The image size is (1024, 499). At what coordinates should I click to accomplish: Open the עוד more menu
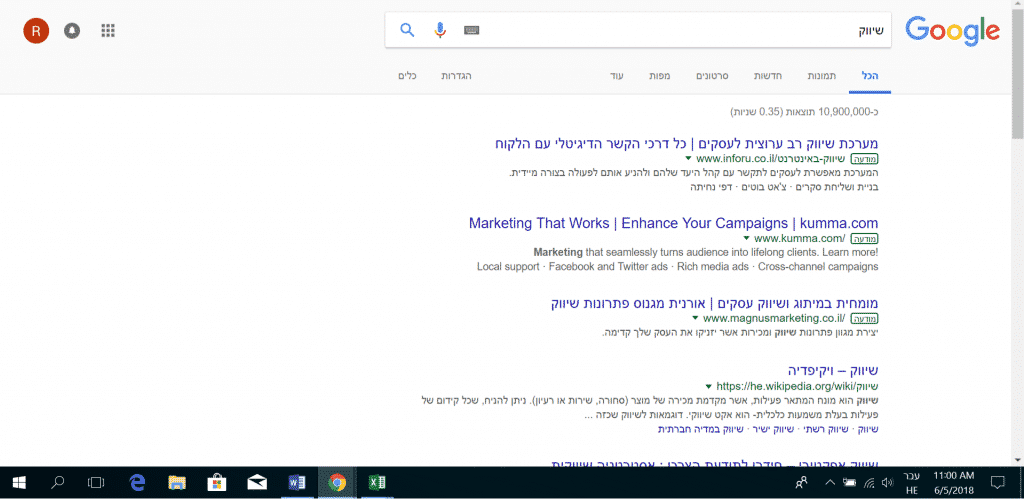pos(617,76)
